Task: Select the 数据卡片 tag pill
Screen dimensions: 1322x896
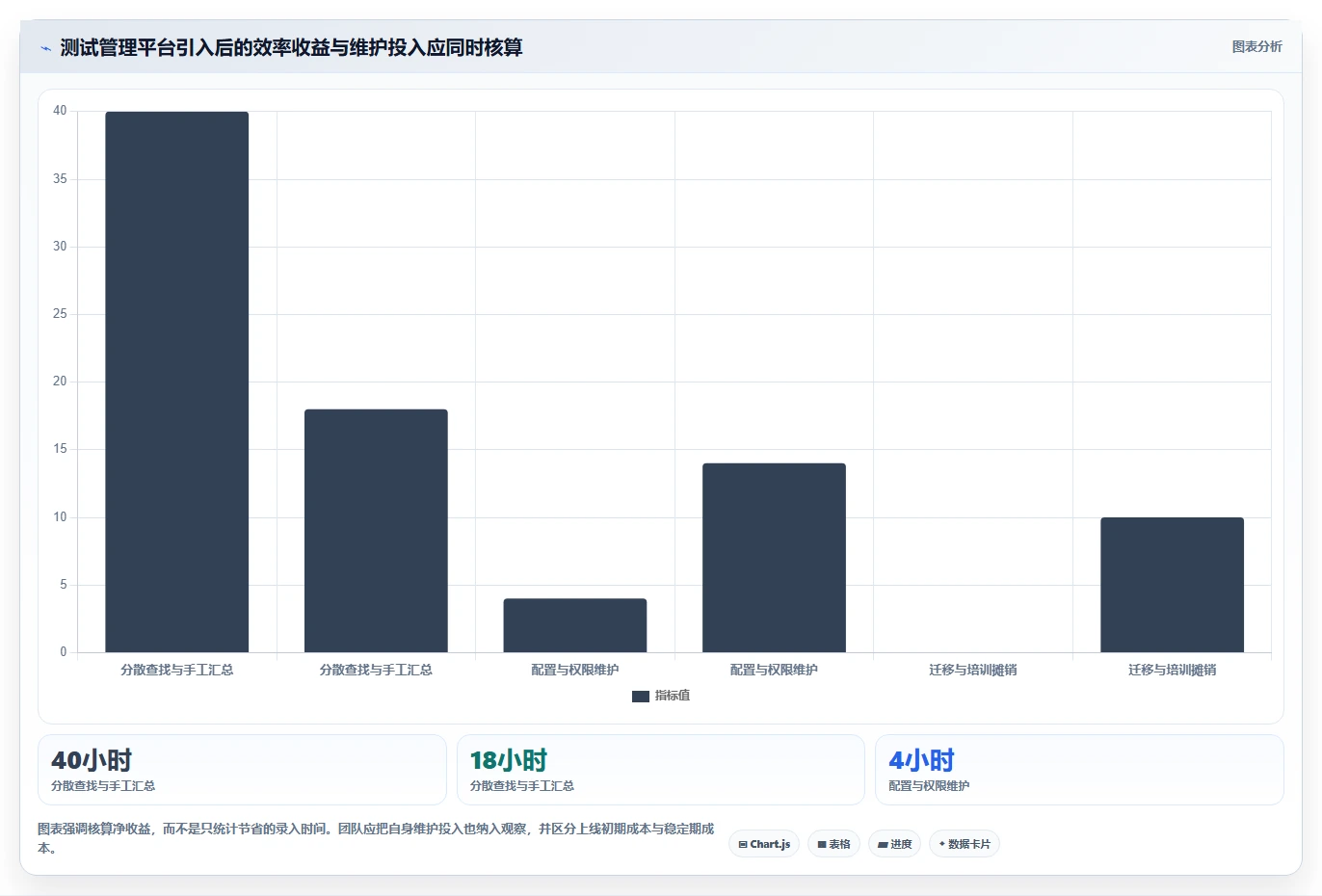Action: 964,844
